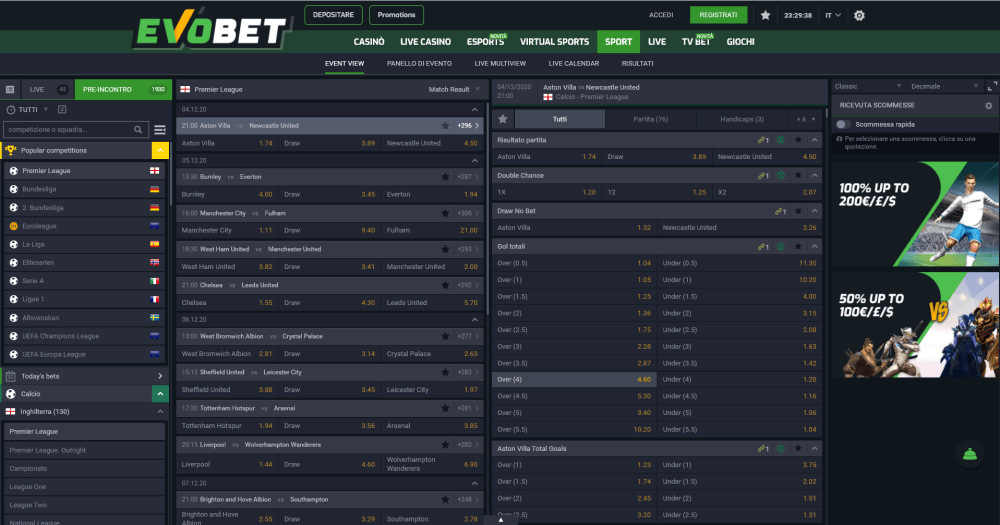Star the Chelsea vs Leeds United match

click(445, 285)
